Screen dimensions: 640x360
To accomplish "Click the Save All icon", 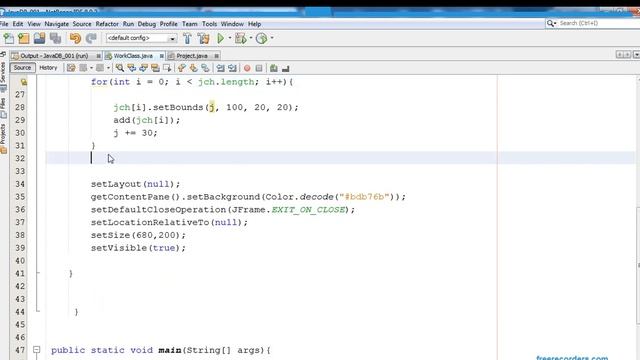I will point(56,38).
